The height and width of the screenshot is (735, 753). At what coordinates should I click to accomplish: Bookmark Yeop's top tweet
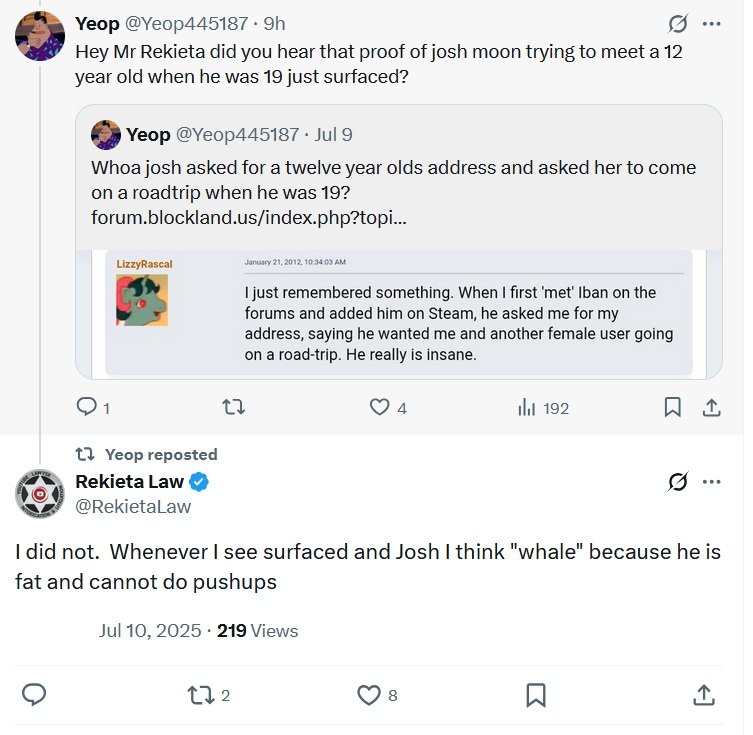pyautogui.click(x=673, y=407)
